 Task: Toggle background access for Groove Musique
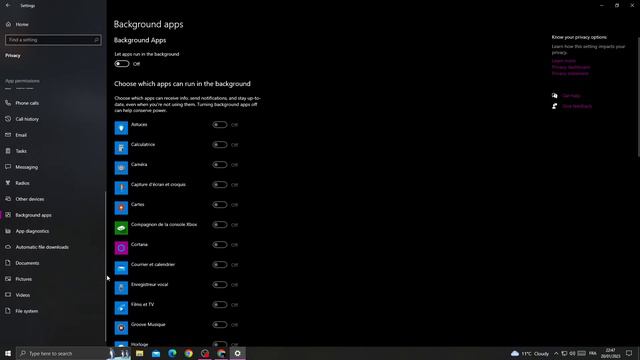click(220, 324)
